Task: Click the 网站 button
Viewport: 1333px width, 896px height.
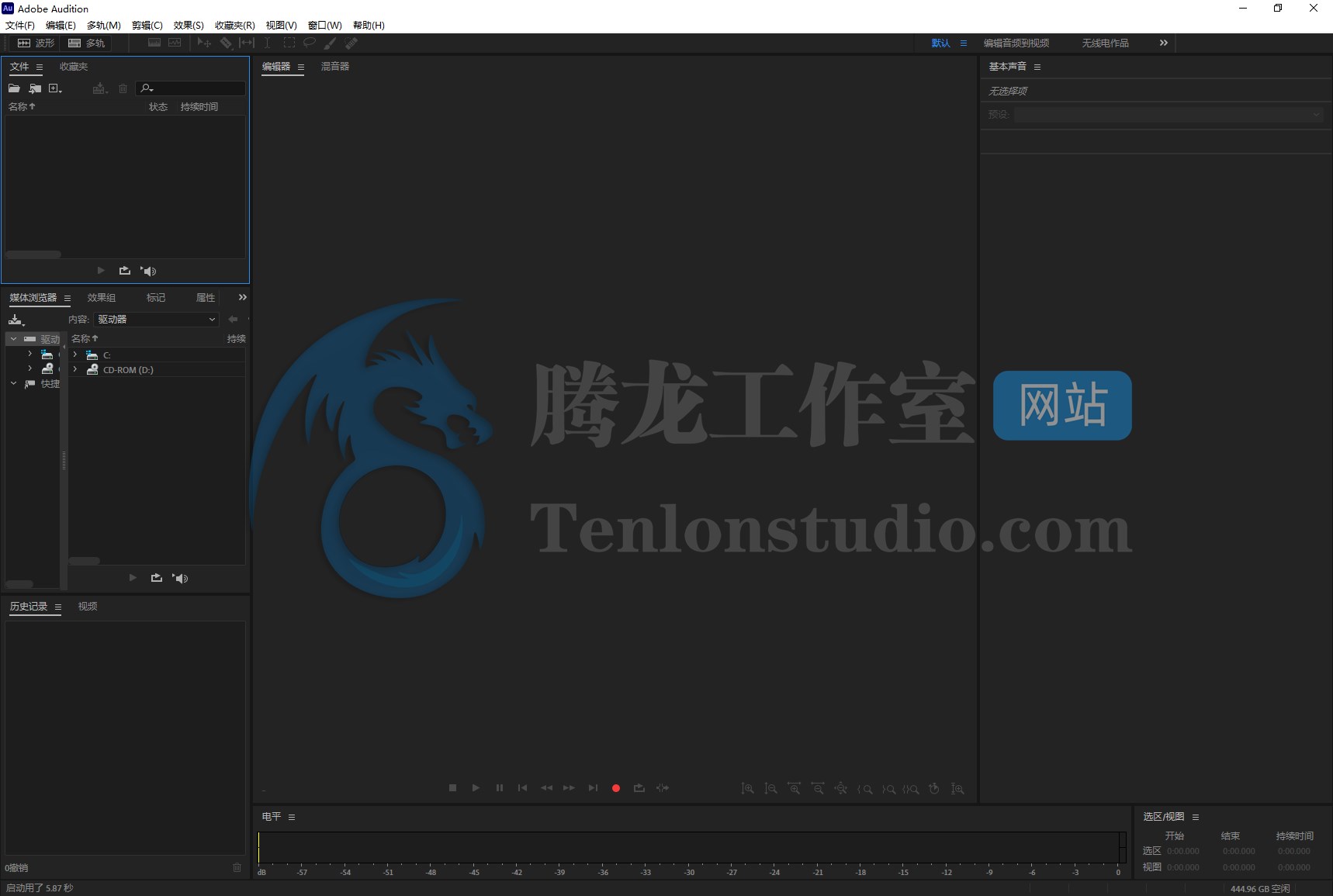Action: coord(1061,405)
